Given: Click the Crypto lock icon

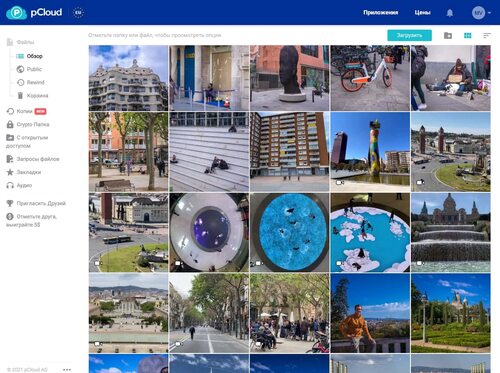Looking at the screenshot, I should pyautogui.click(x=10, y=124).
